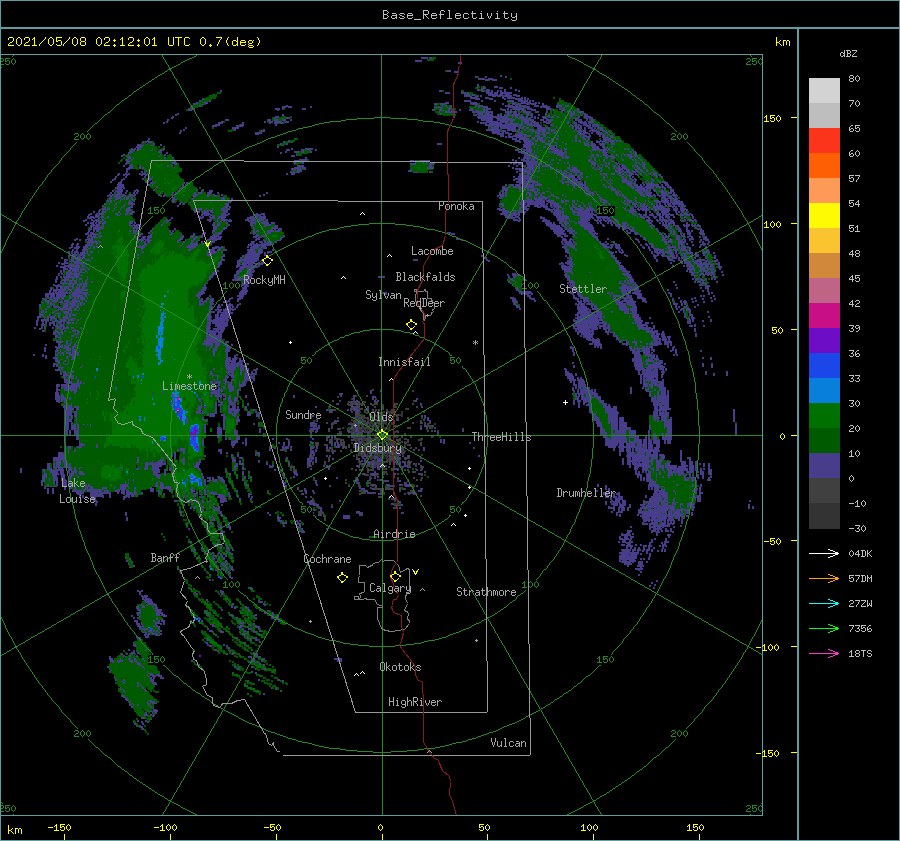Click the dBZ legend heading
900x841 pixels.
(x=848, y=53)
